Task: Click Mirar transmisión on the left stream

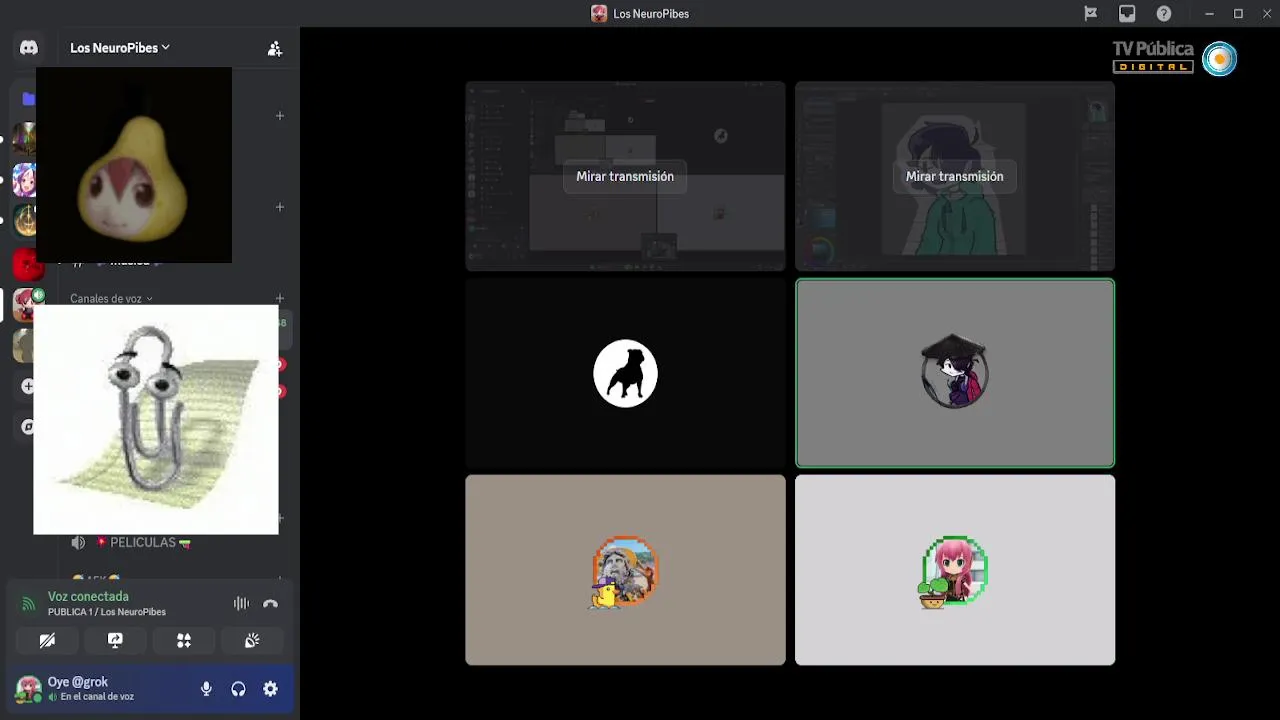Action: point(625,176)
